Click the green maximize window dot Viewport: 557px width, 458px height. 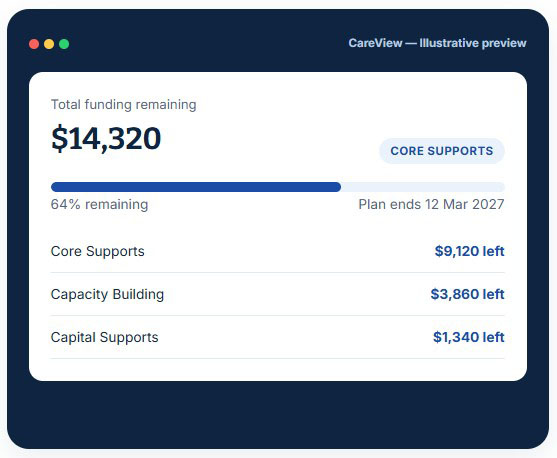pos(64,44)
